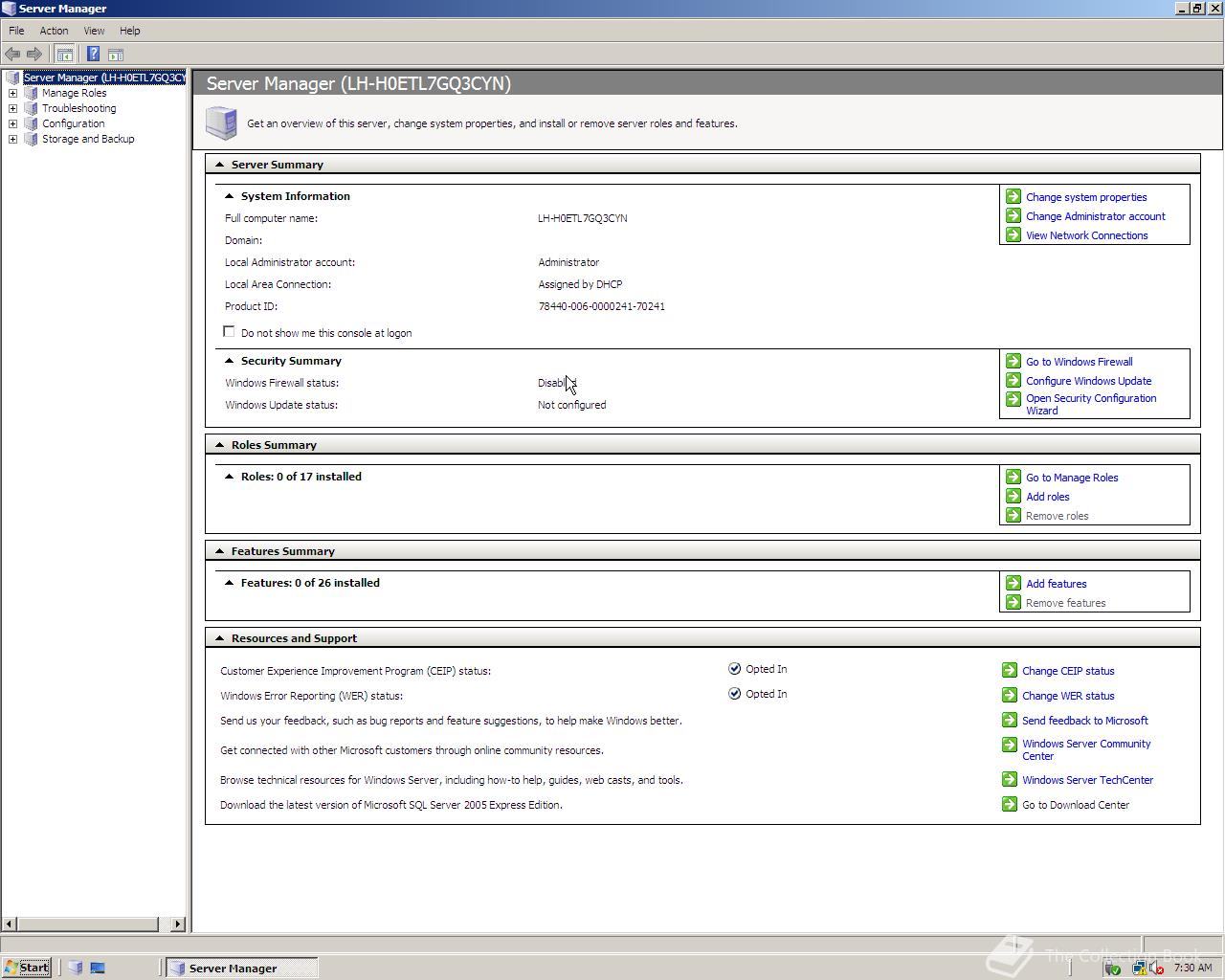Click the green arrow beside Windows Server Community Center

click(1010, 745)
